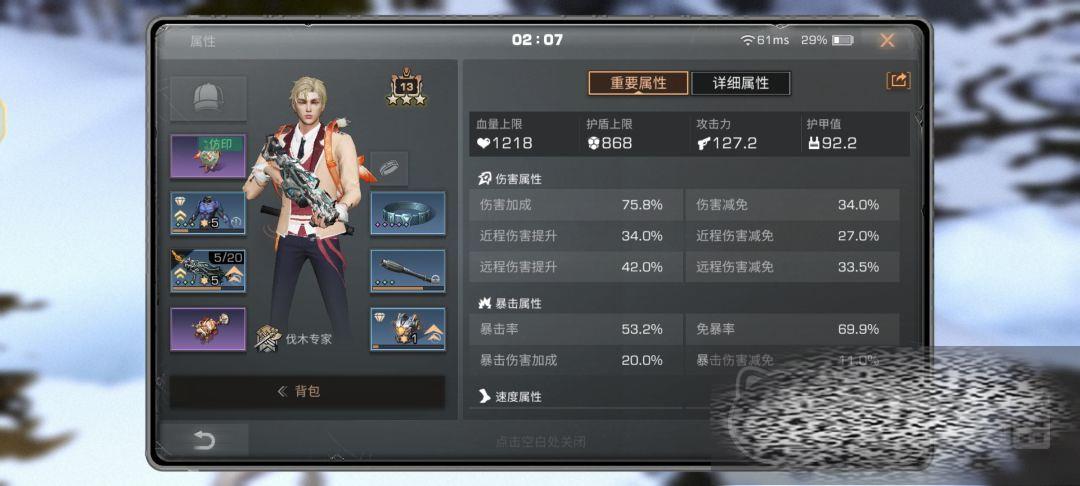Open the armor suit slot with level 5

[x=208, y=213]
